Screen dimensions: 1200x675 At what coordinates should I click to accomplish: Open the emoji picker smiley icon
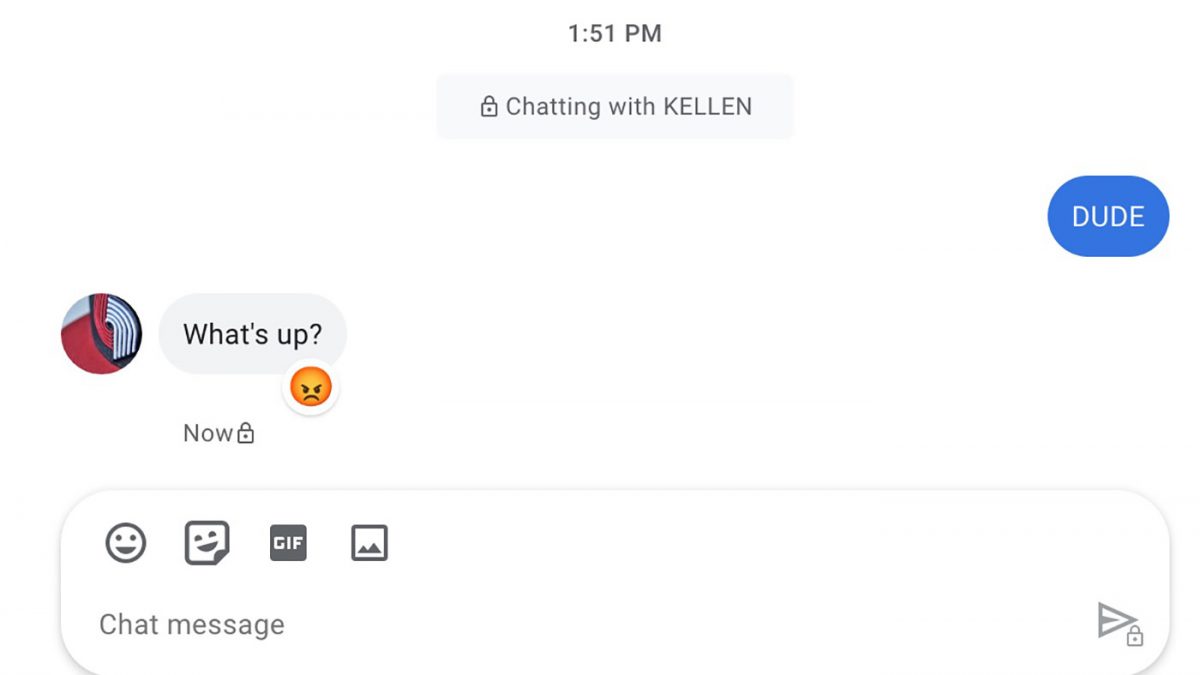coord(126,543)
